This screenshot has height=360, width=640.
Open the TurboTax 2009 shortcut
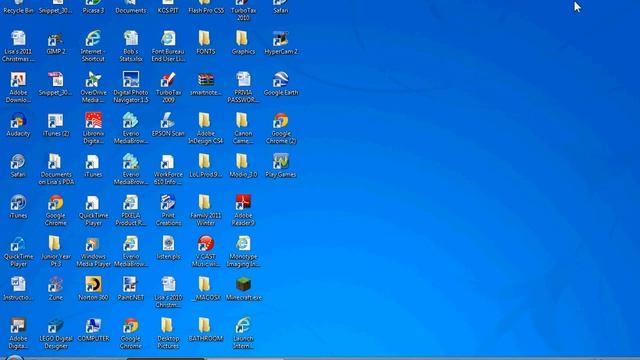pyautogui.click(x=168, y=87)
